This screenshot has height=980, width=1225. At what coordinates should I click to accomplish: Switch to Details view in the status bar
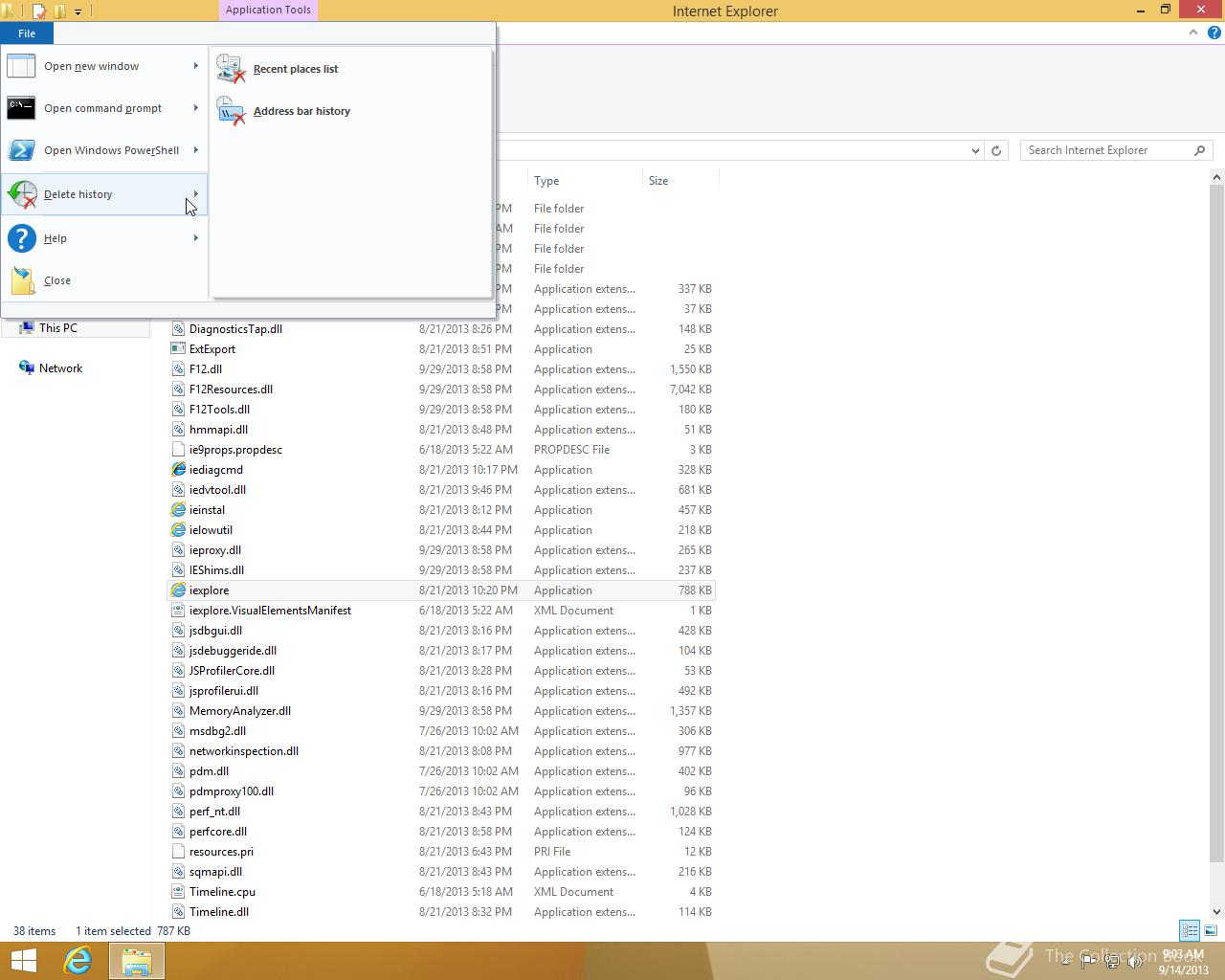point(1190,930)
